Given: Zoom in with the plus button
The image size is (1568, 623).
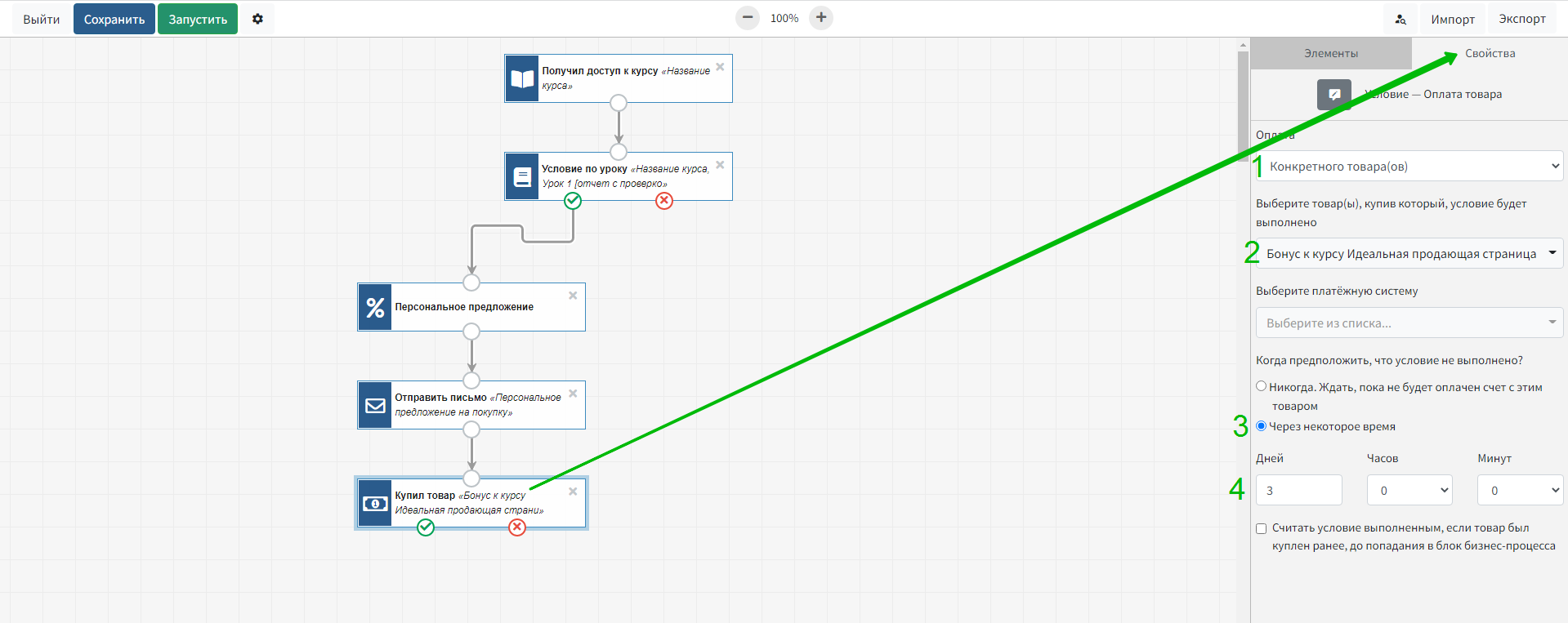Looking at the screenshot, I should (820, 18).
